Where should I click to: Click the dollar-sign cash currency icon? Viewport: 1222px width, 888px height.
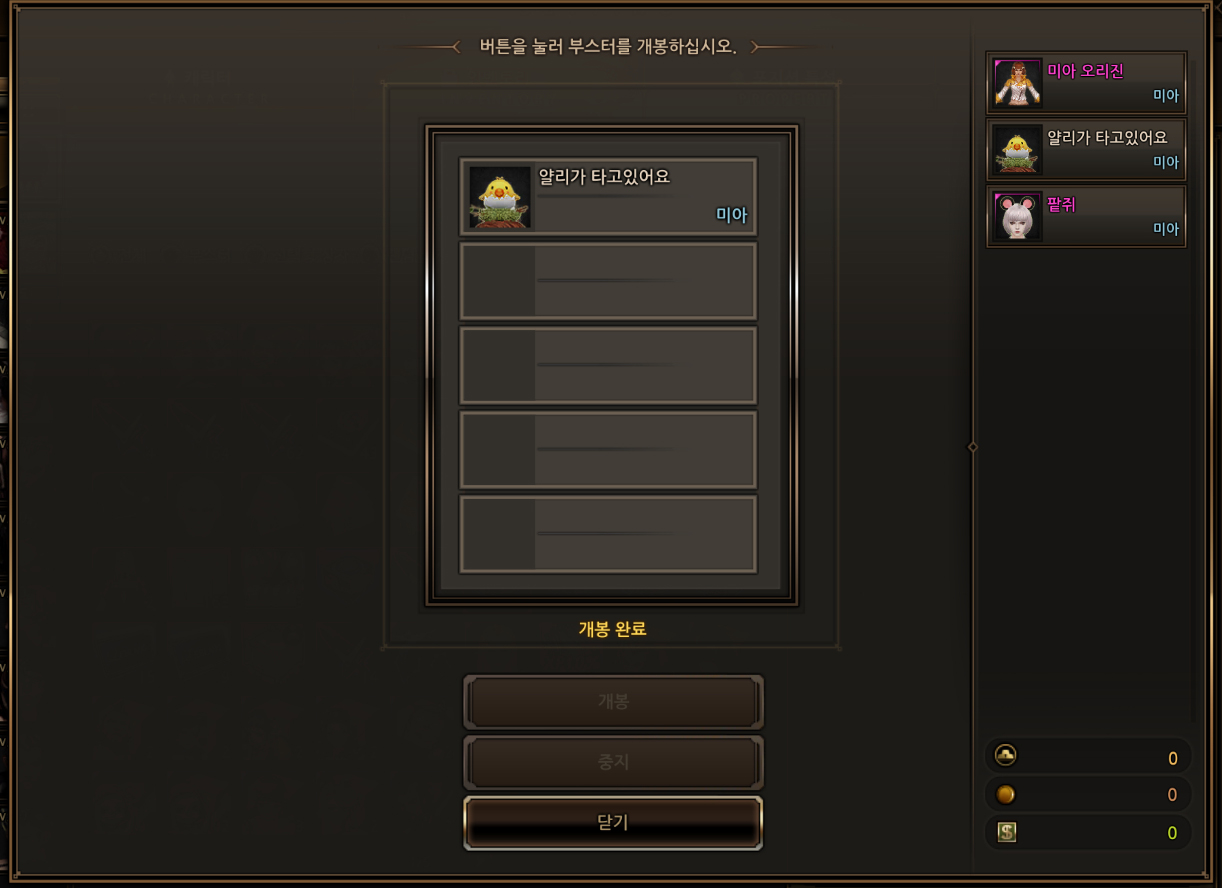[1007, 832]
